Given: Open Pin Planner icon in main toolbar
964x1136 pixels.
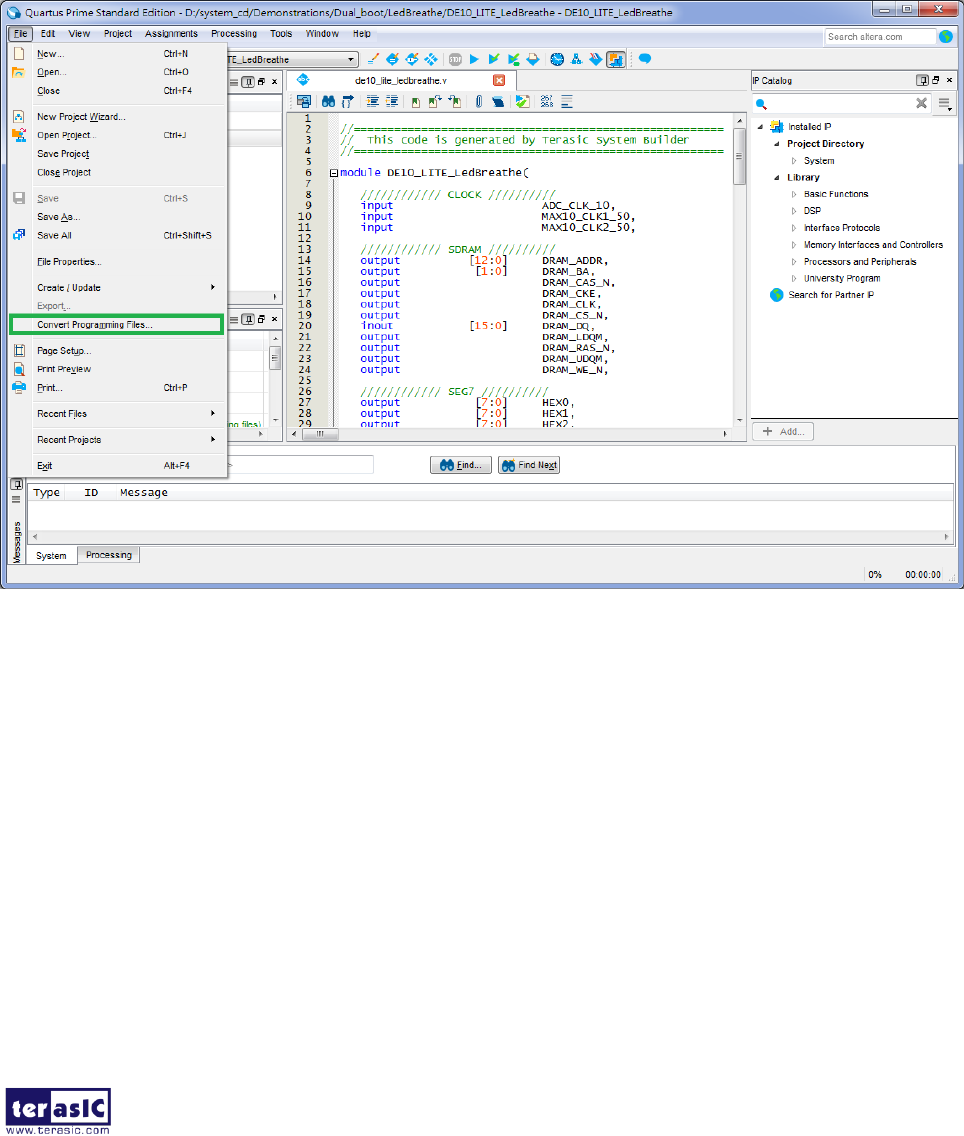Looking at the screenshot, I should [411, 59].
